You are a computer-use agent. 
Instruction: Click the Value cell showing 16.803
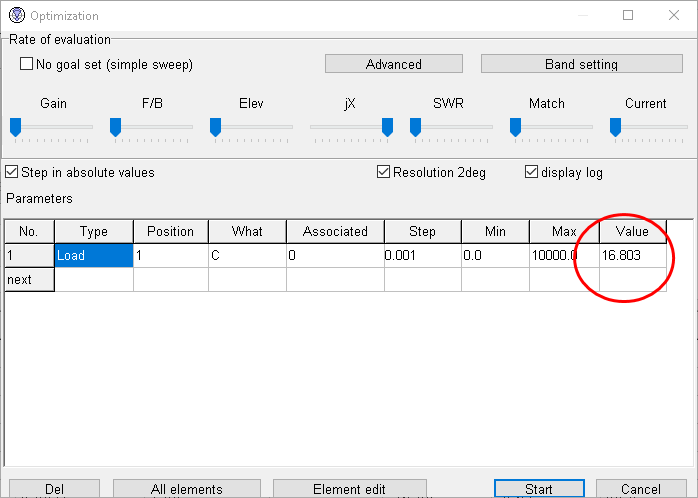click(x=632, y=255)
